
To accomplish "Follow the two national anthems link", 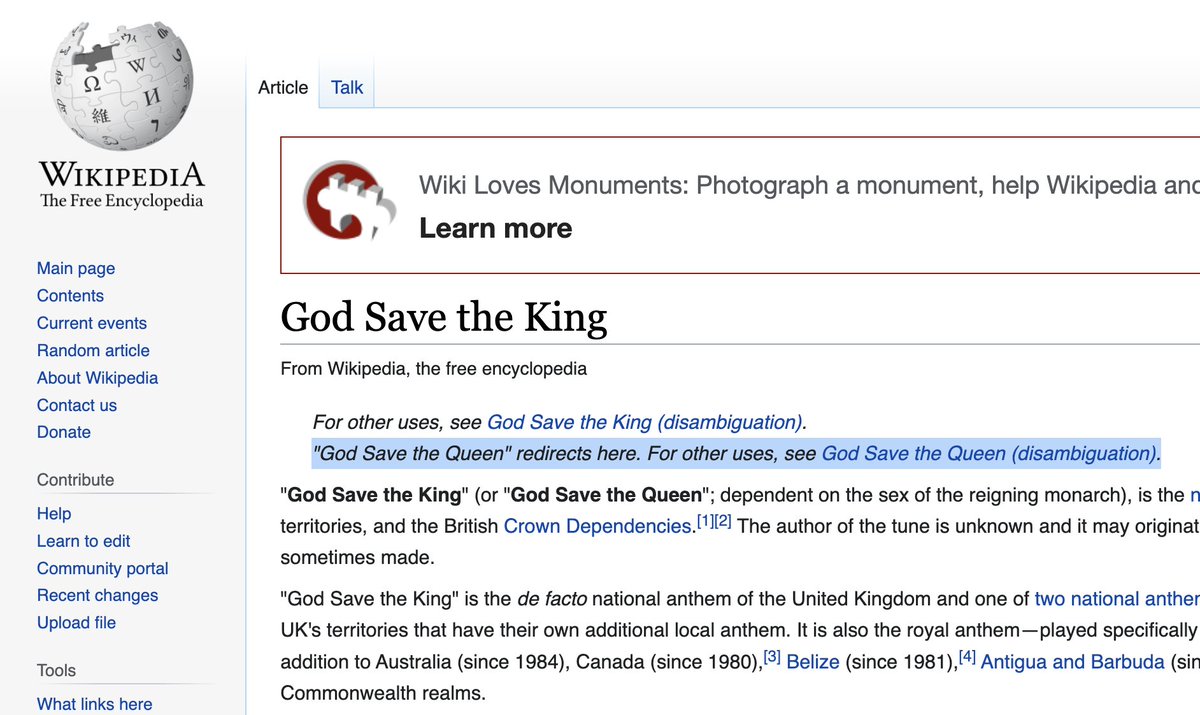I will coord(1117,599).
